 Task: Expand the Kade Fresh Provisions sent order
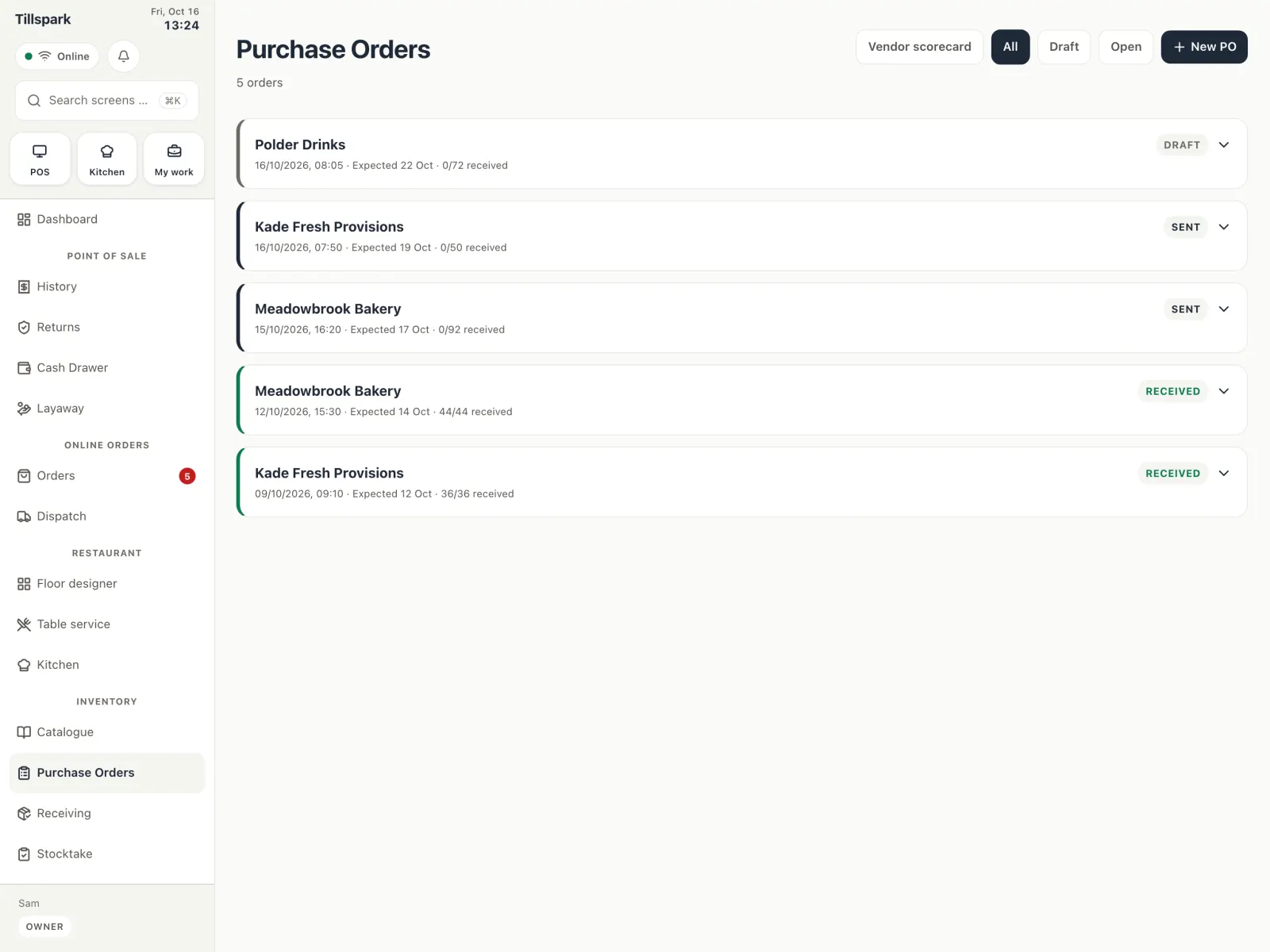(1224, 227)
